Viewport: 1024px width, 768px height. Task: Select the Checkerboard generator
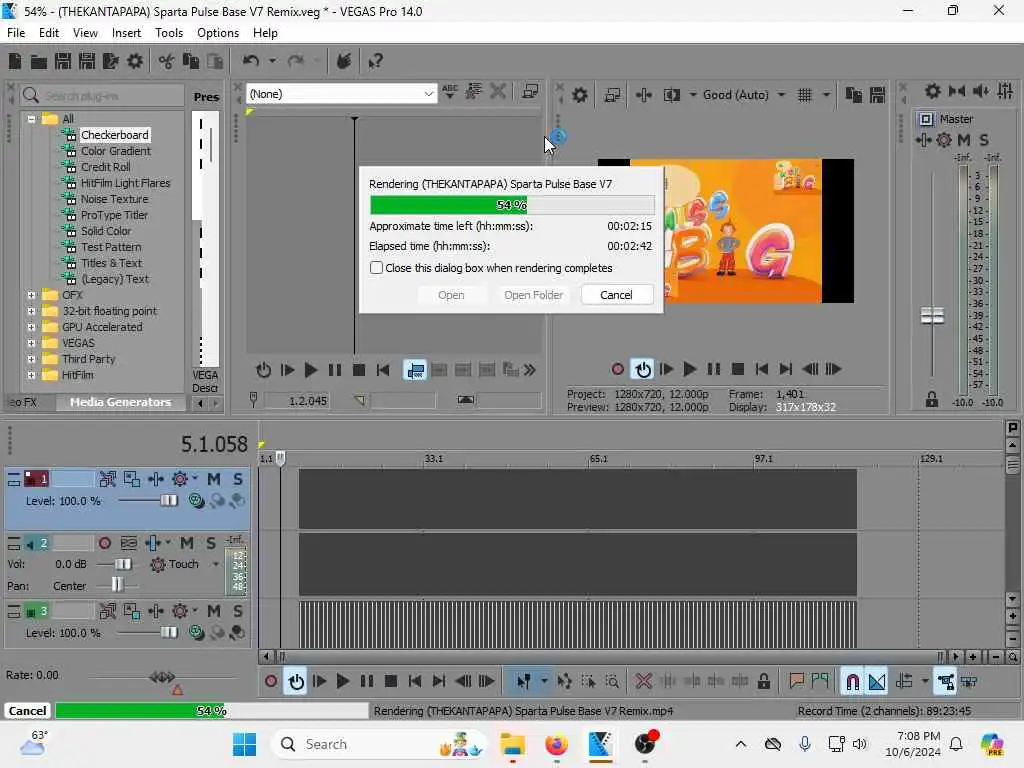114,135
